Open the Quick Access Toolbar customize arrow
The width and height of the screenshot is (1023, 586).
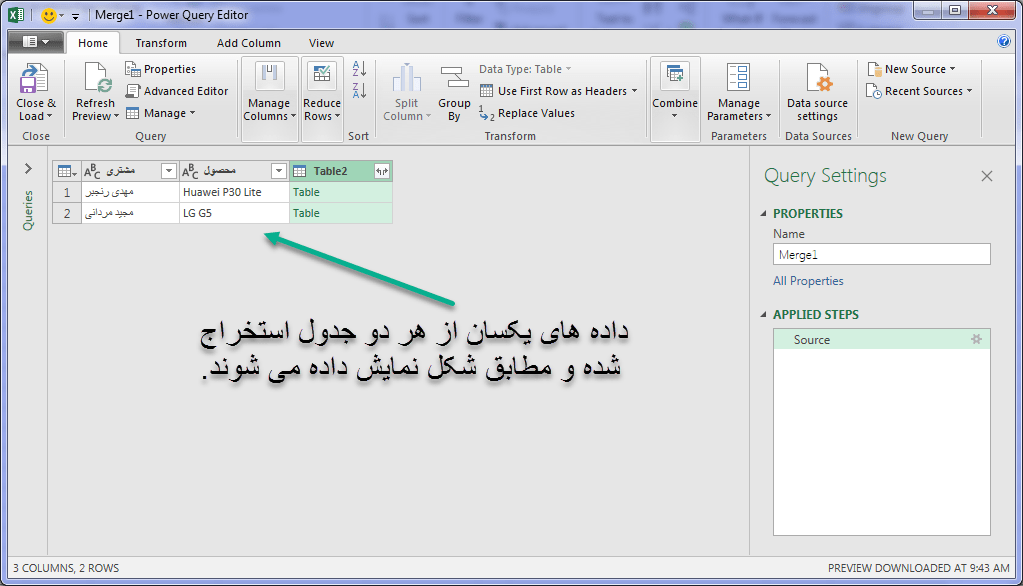click(x=75, y=15)
